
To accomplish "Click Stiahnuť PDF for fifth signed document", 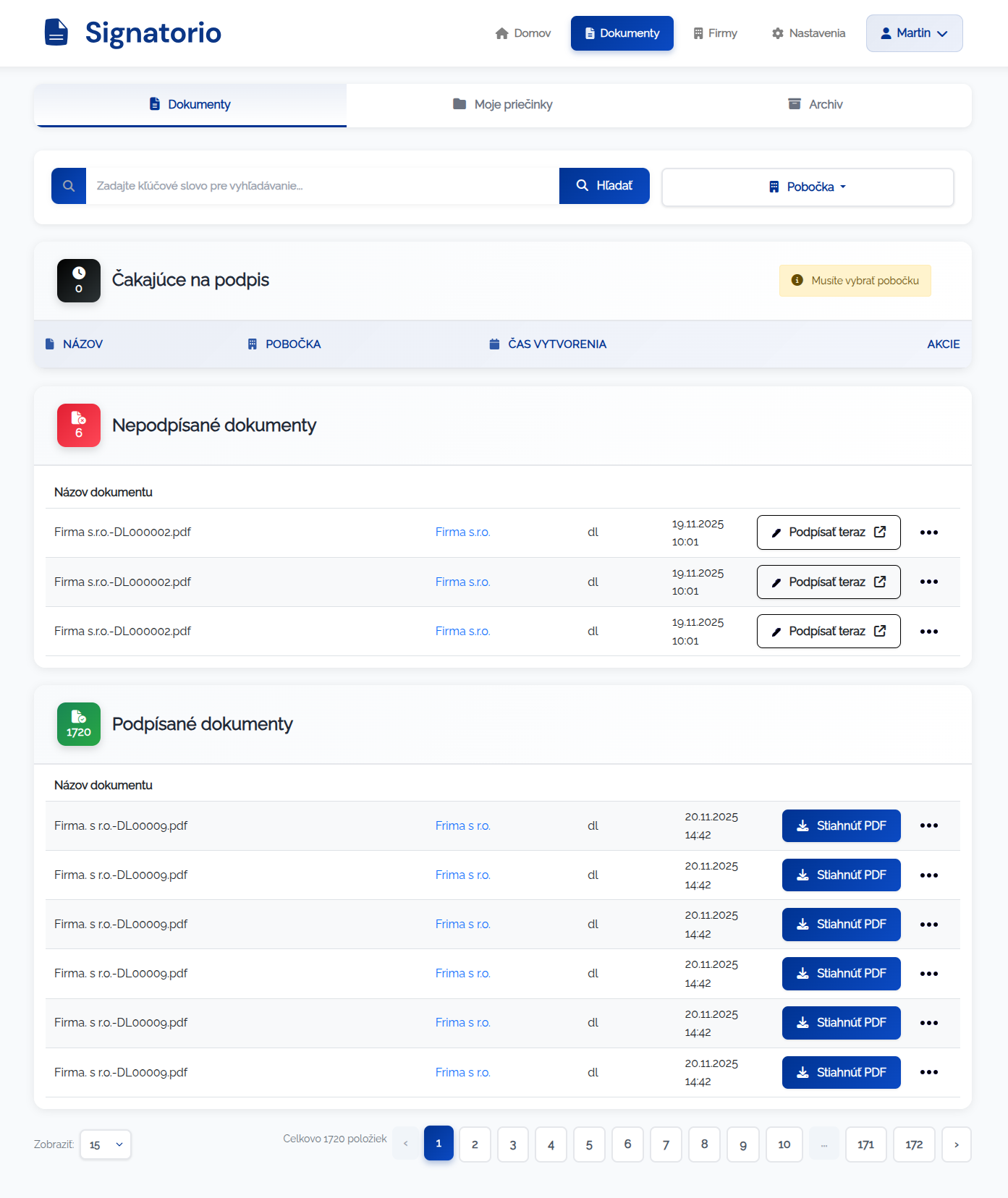I will click(842, 1023).
